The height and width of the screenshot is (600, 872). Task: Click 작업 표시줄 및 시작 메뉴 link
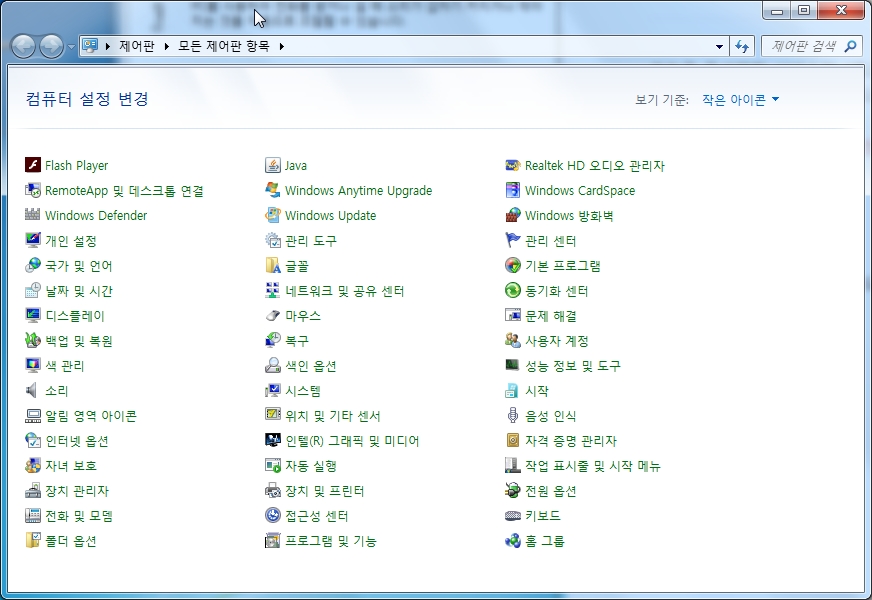(x=593, y=466)
